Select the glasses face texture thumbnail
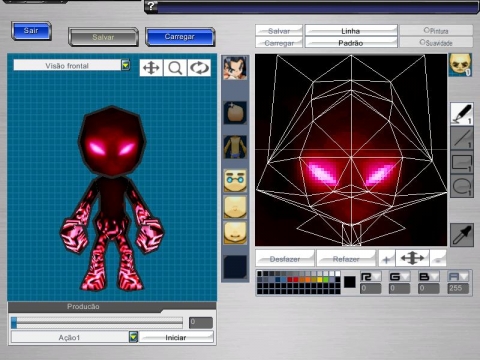480x360 pixels. tap(235, 180)
